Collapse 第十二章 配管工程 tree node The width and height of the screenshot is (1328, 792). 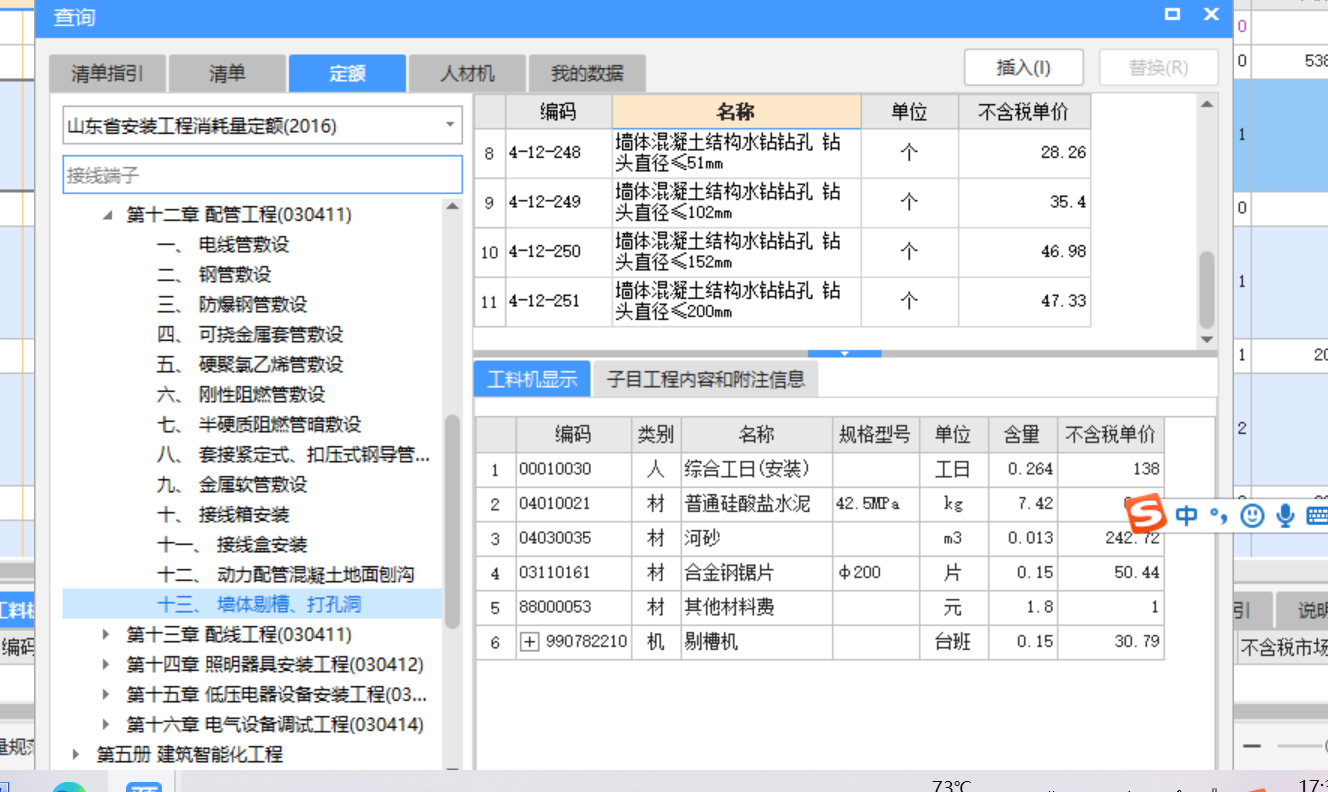pos(108,215)
